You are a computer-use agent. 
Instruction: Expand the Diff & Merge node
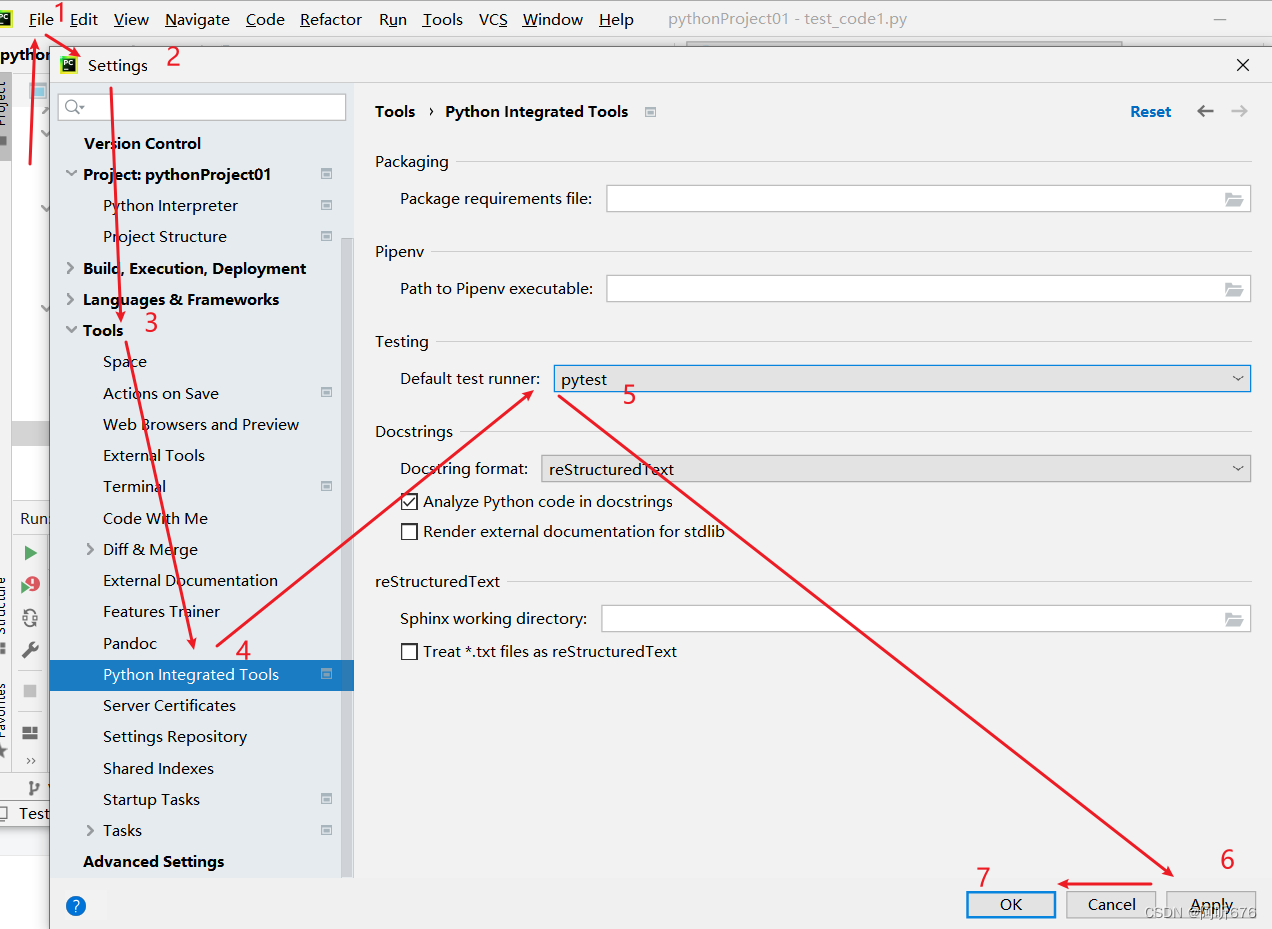click(90, 549)
